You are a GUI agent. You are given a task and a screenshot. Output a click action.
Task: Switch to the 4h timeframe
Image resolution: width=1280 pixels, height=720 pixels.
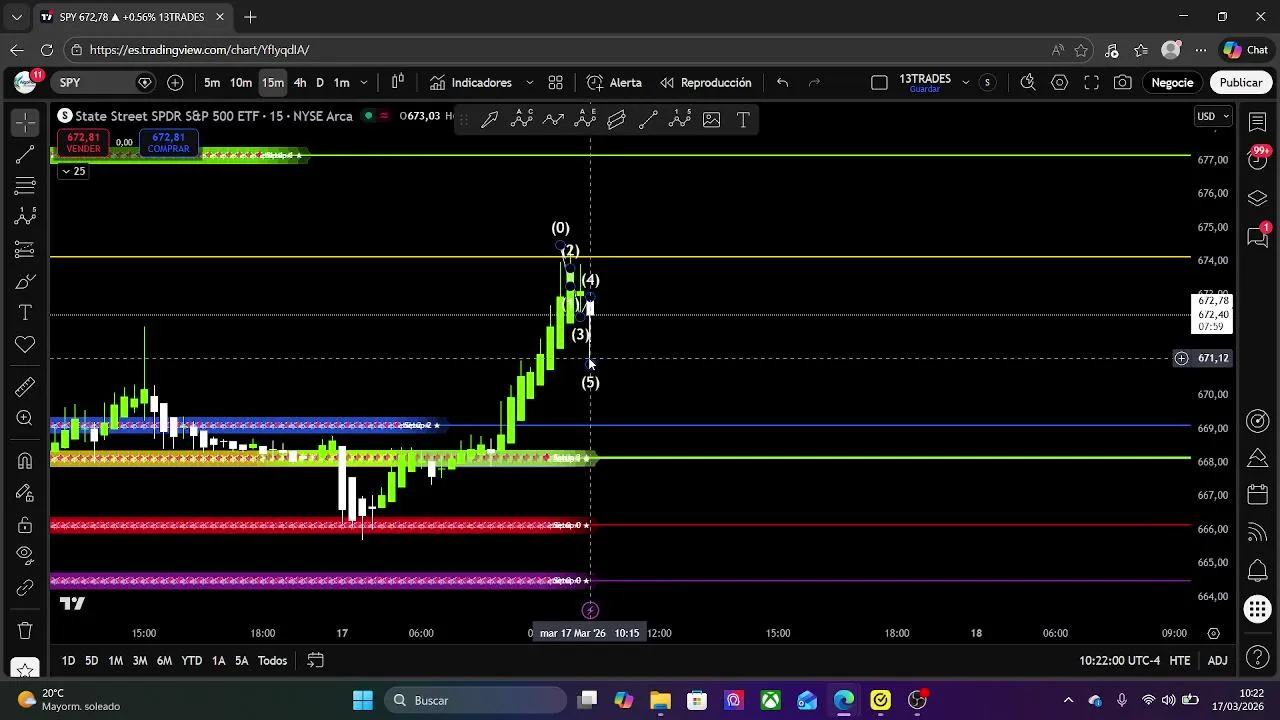pyautogui.click(x=299, y=83)
